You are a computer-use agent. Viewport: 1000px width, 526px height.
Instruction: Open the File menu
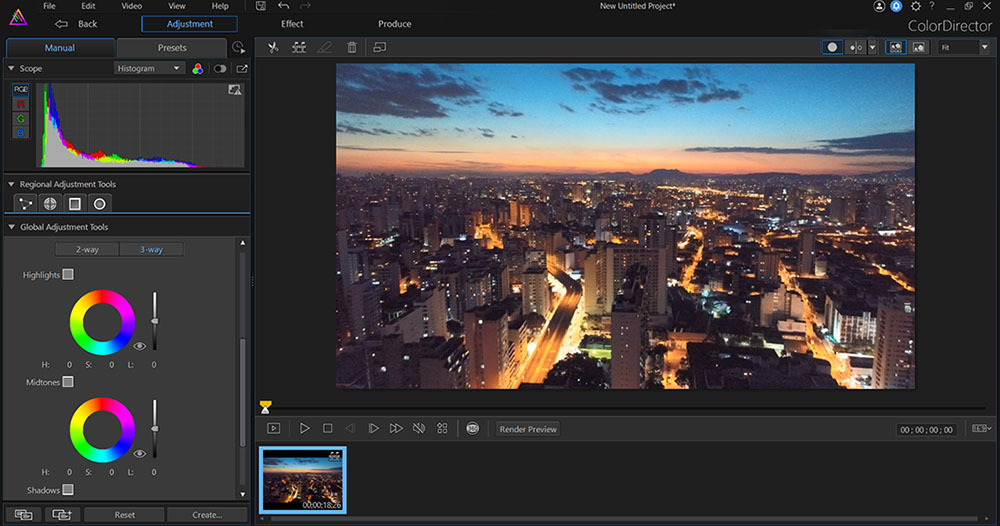click(49, 6)
